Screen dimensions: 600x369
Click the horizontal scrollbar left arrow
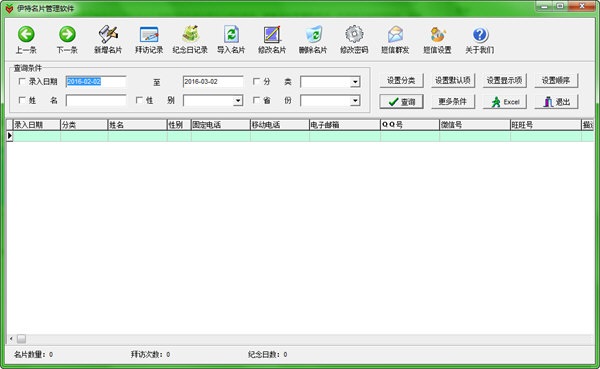[x=11, y=339]
